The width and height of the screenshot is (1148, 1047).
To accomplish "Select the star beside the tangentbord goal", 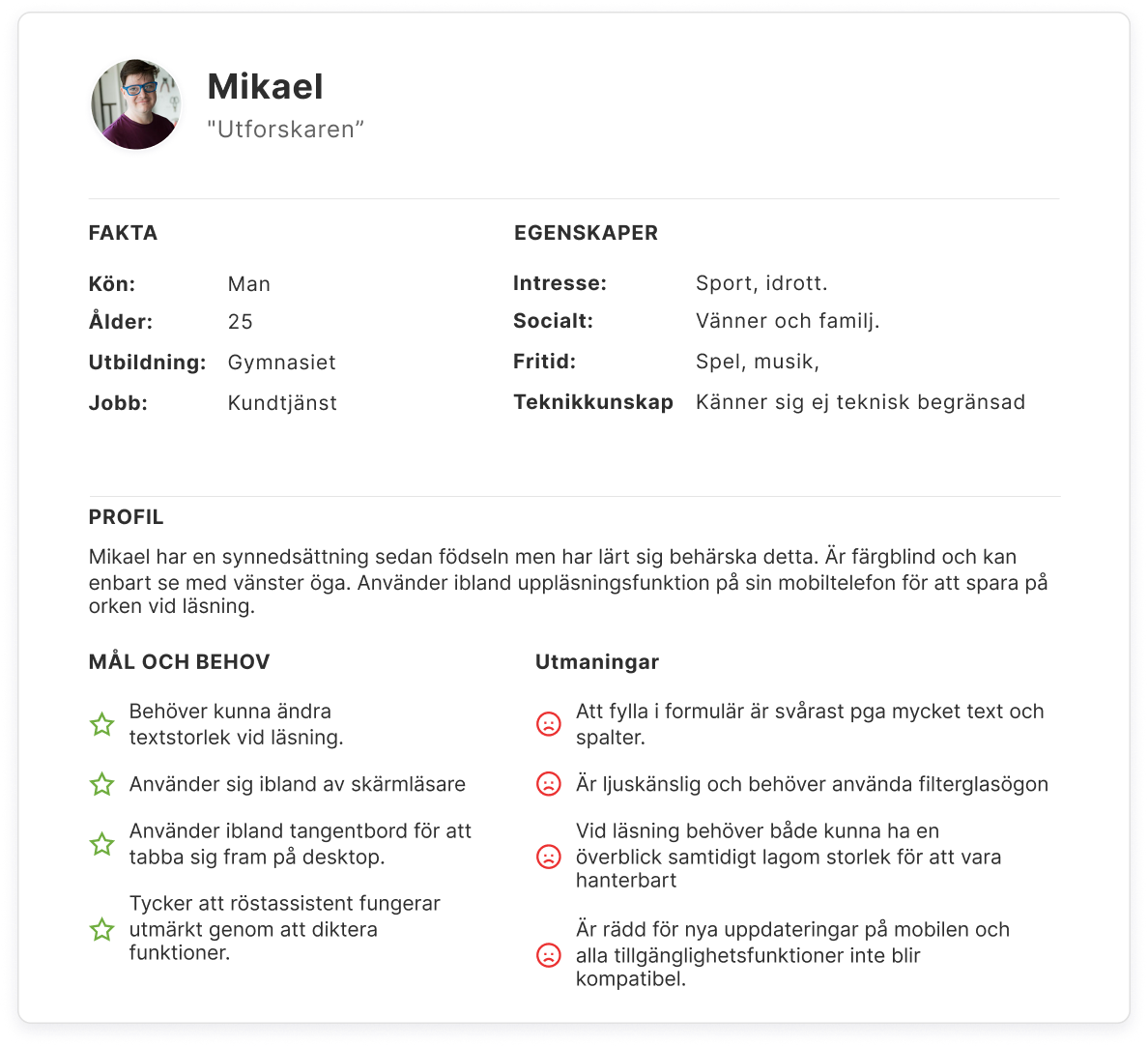I will click(x=101, y=844).
